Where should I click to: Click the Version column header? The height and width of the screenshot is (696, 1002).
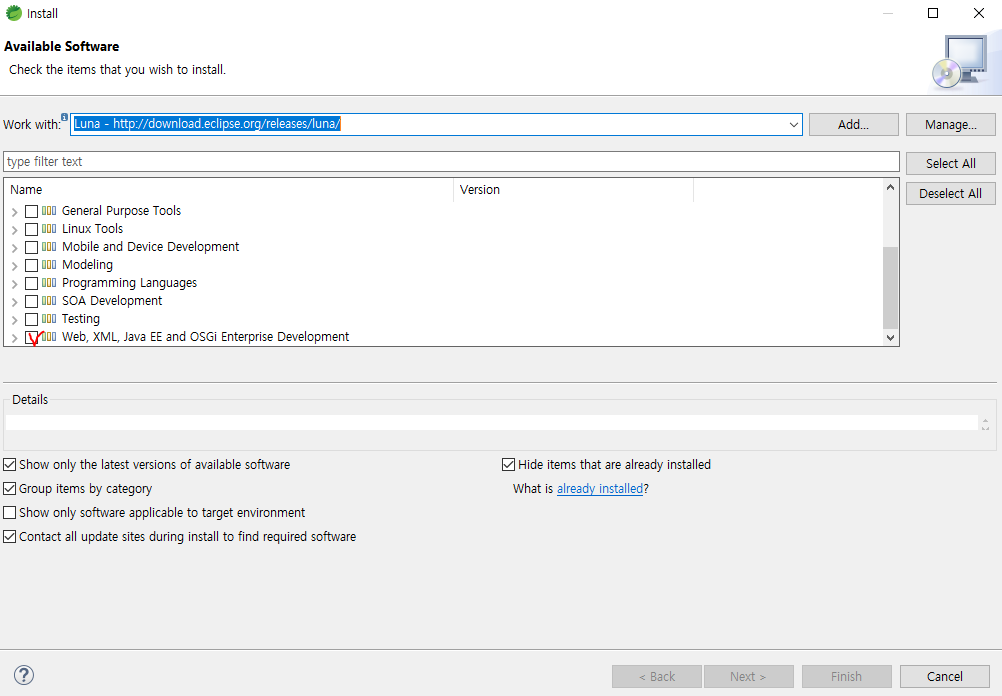pyautogui.click(x=573, y=190)
